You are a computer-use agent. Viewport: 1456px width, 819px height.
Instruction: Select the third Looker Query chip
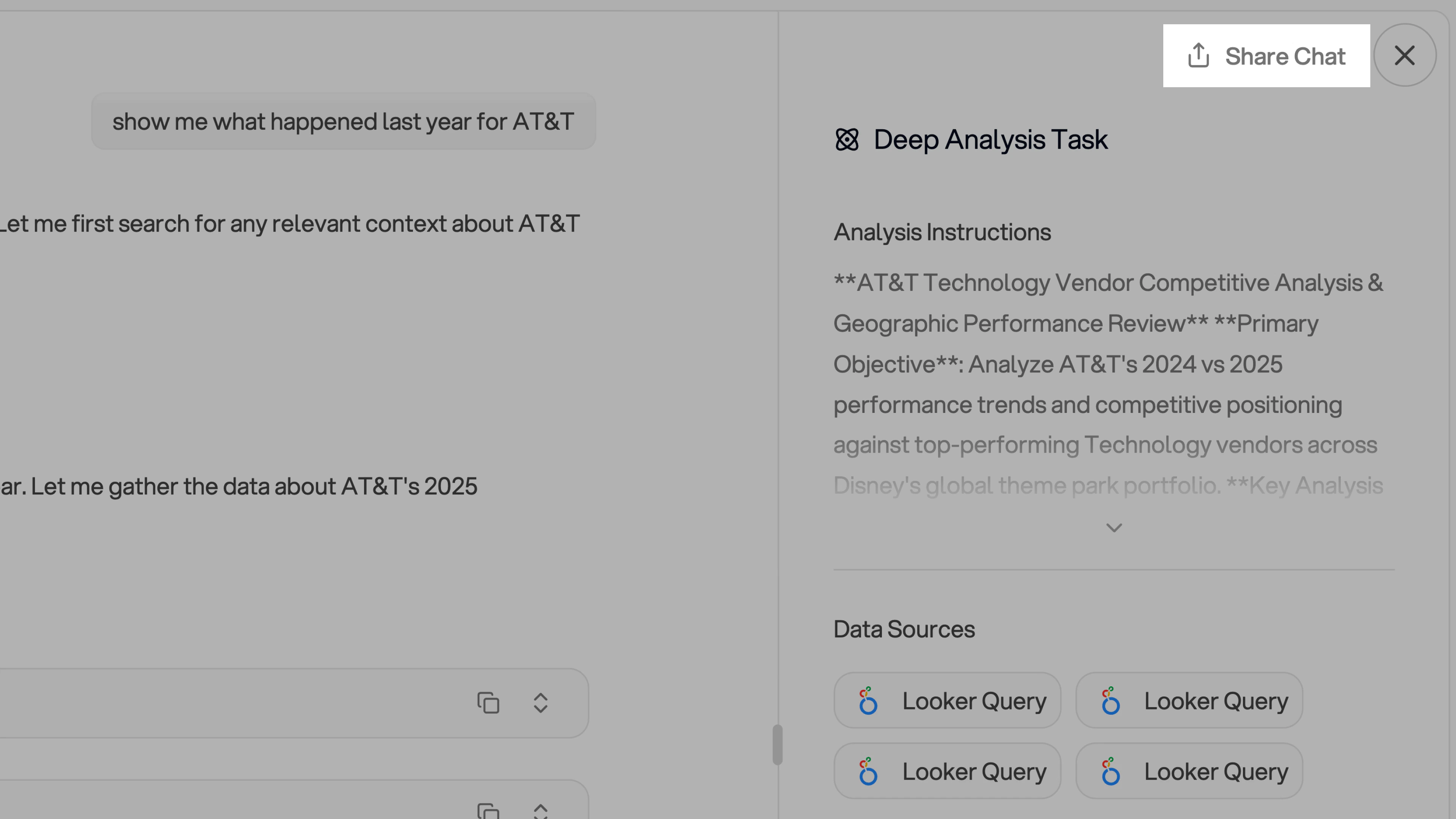(947, 772)
